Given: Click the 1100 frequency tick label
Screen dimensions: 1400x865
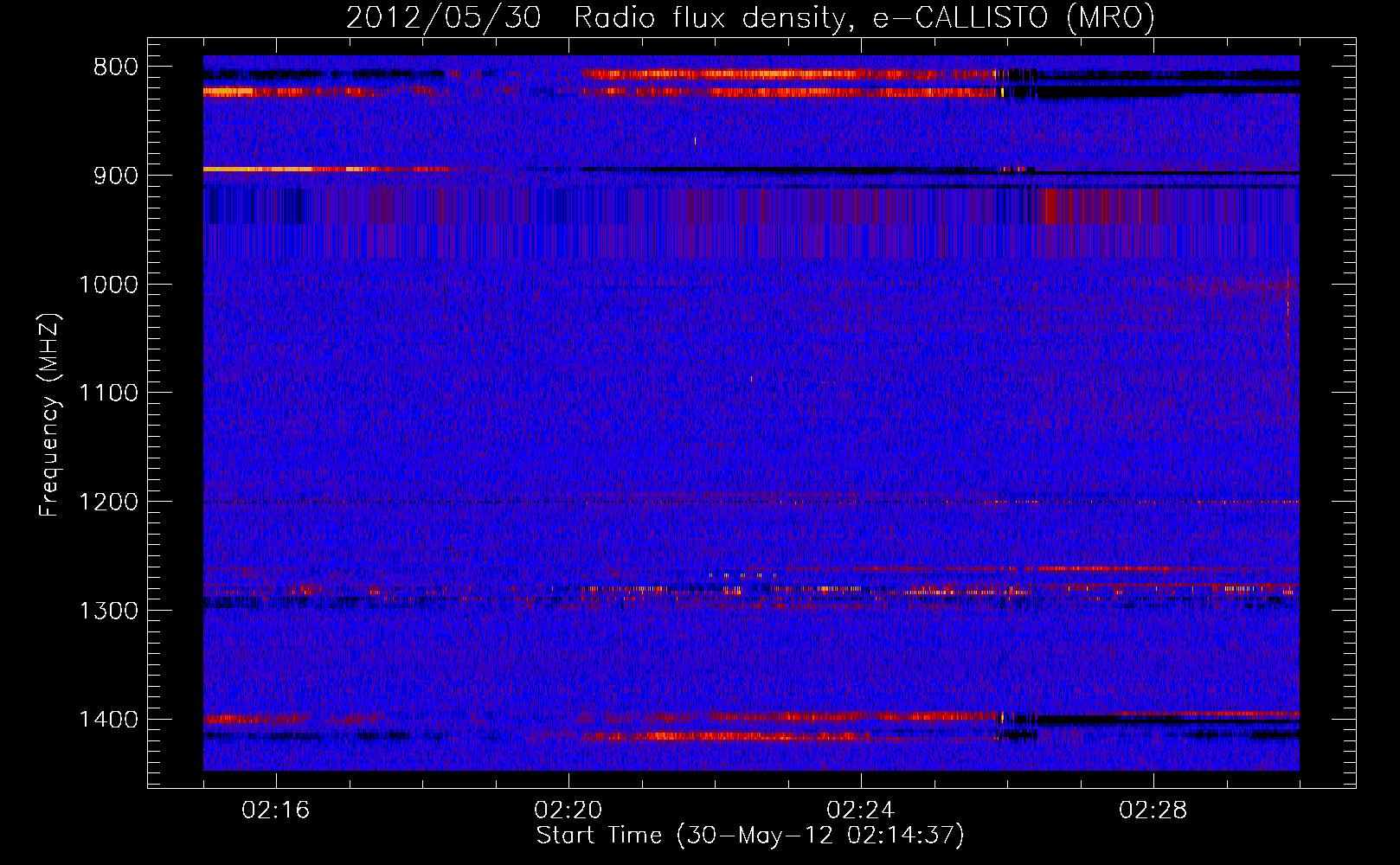Looking at the screenshot, I should pyautogui.click(x=108, y=394).
